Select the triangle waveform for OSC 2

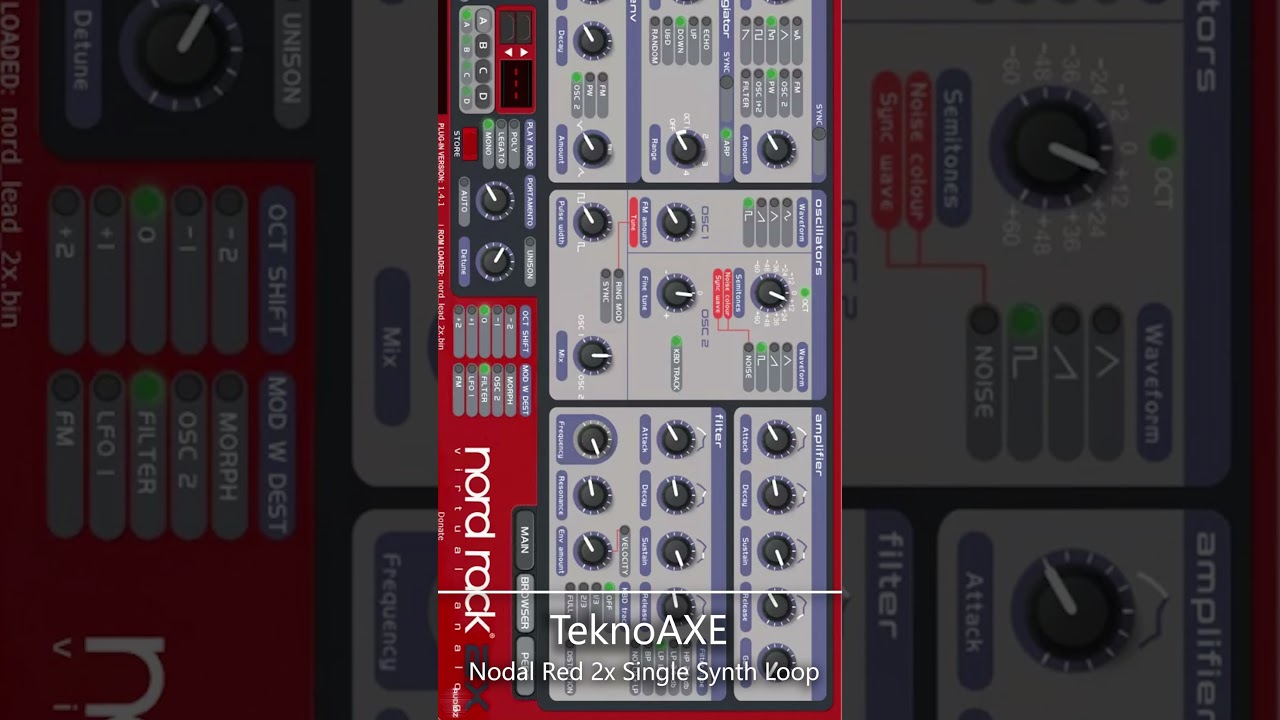pos(787,367)
